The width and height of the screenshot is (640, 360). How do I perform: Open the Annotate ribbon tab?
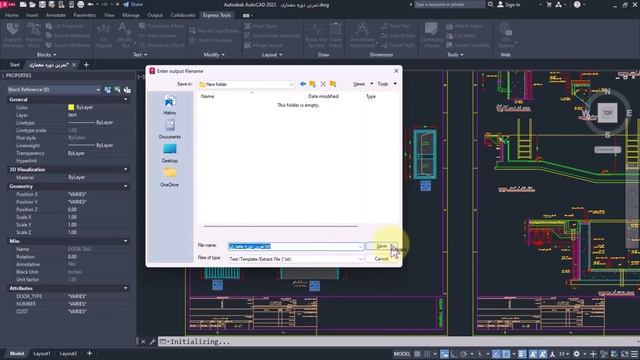coord(56,15)
